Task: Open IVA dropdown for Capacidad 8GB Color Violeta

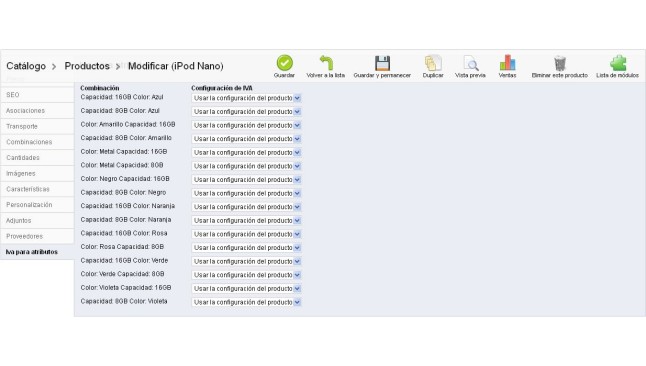Action: point(246,302)
